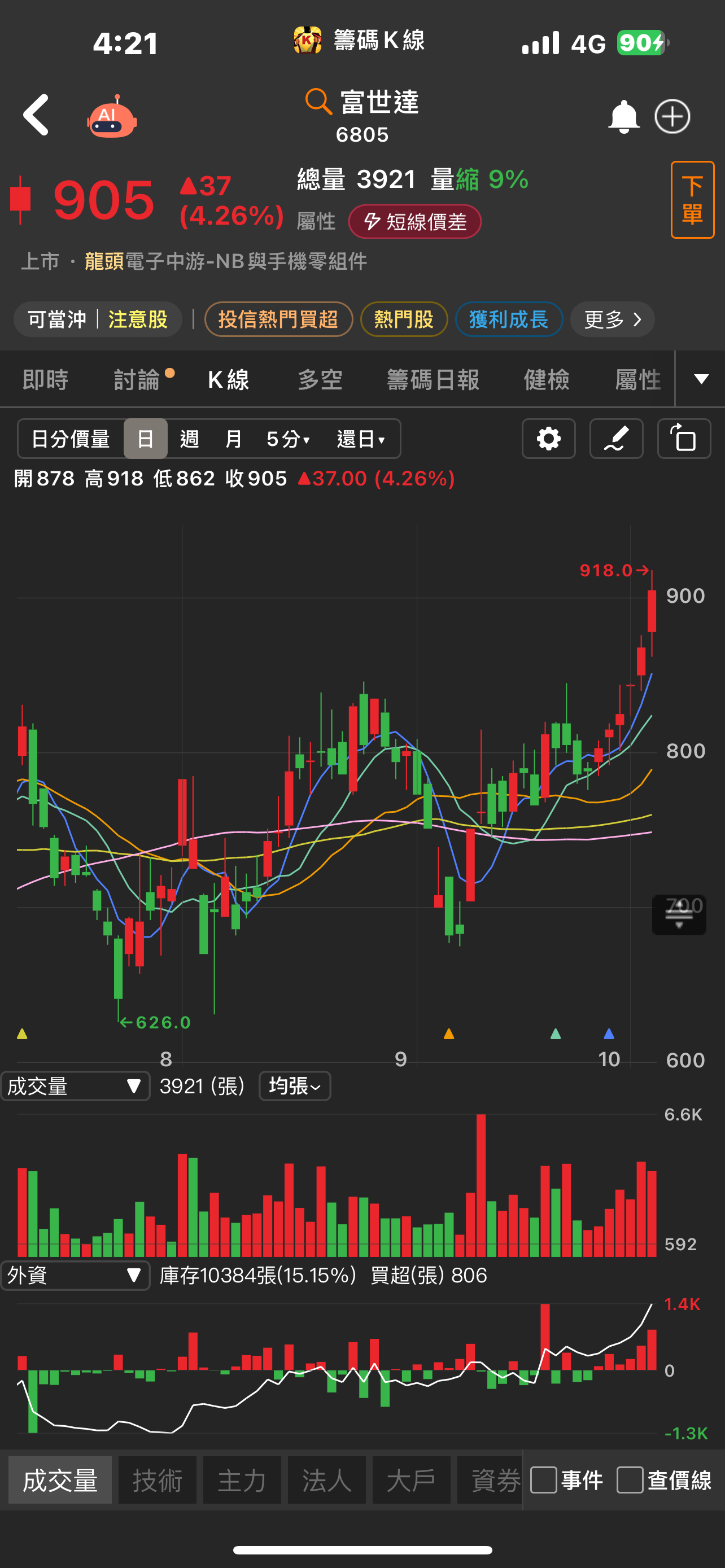The width and height of the screenshot is (725, 1568).
Task: Switch to the 籌碼日報 tab
Action: click(433, 380)
